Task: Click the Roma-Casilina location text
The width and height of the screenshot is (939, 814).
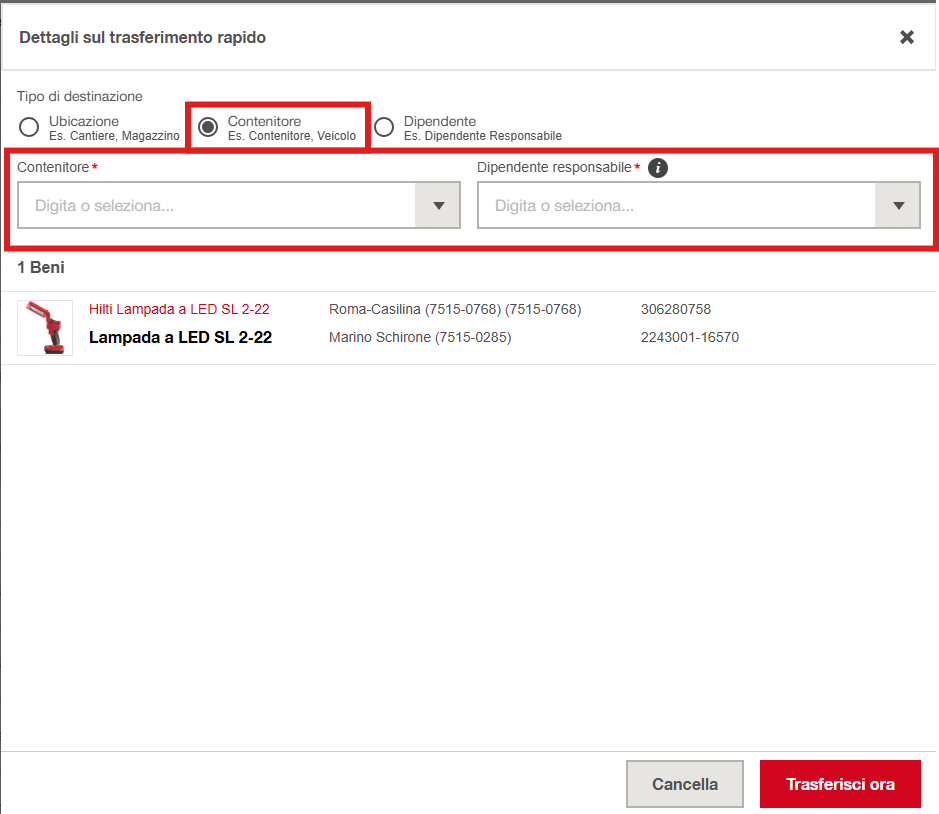Action: coord(454,310)
